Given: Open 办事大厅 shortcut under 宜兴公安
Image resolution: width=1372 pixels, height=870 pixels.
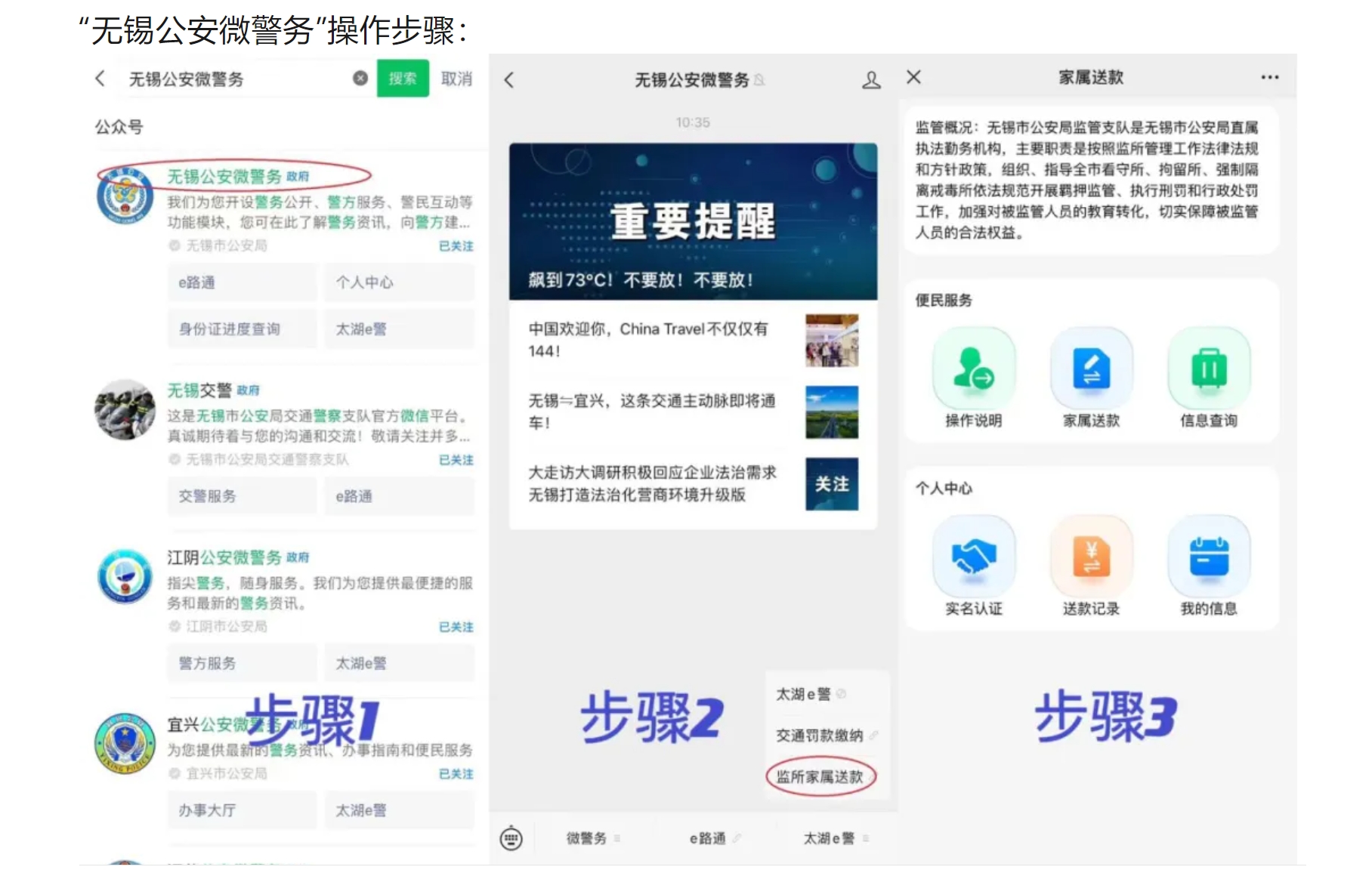Looking at the screenshot, I should point(243,810).
